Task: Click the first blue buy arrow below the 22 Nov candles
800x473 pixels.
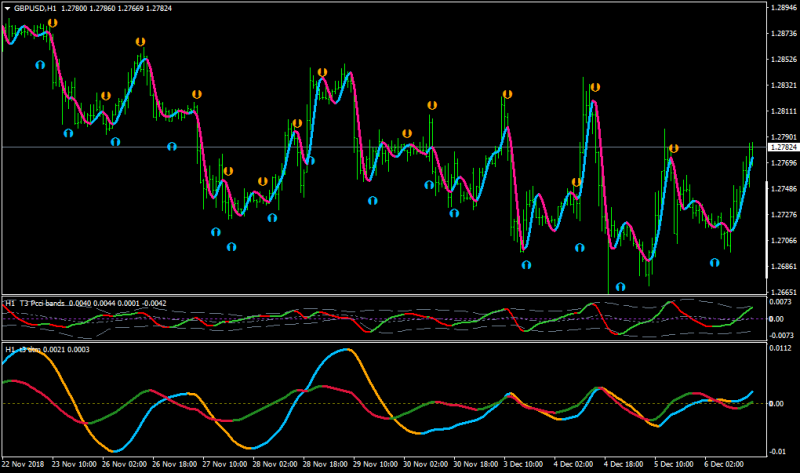Action: pos(40,65)
